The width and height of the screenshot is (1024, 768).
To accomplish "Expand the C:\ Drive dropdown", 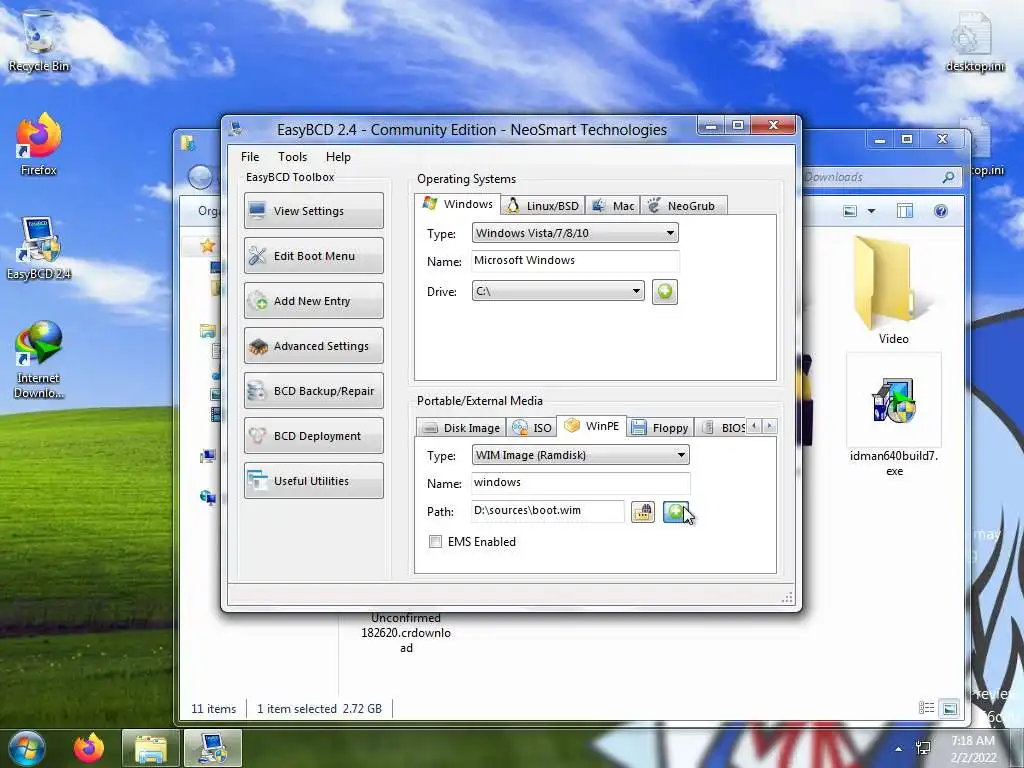I will click(x=558, y=291).
